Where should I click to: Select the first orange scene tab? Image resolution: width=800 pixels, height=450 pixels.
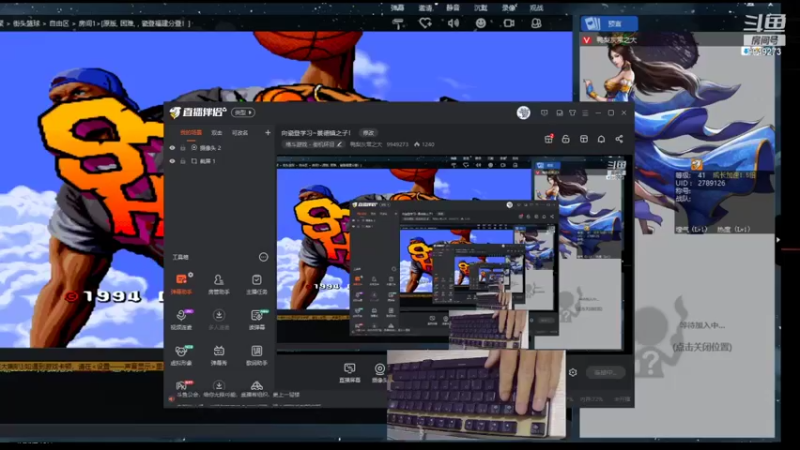[190, 133]
